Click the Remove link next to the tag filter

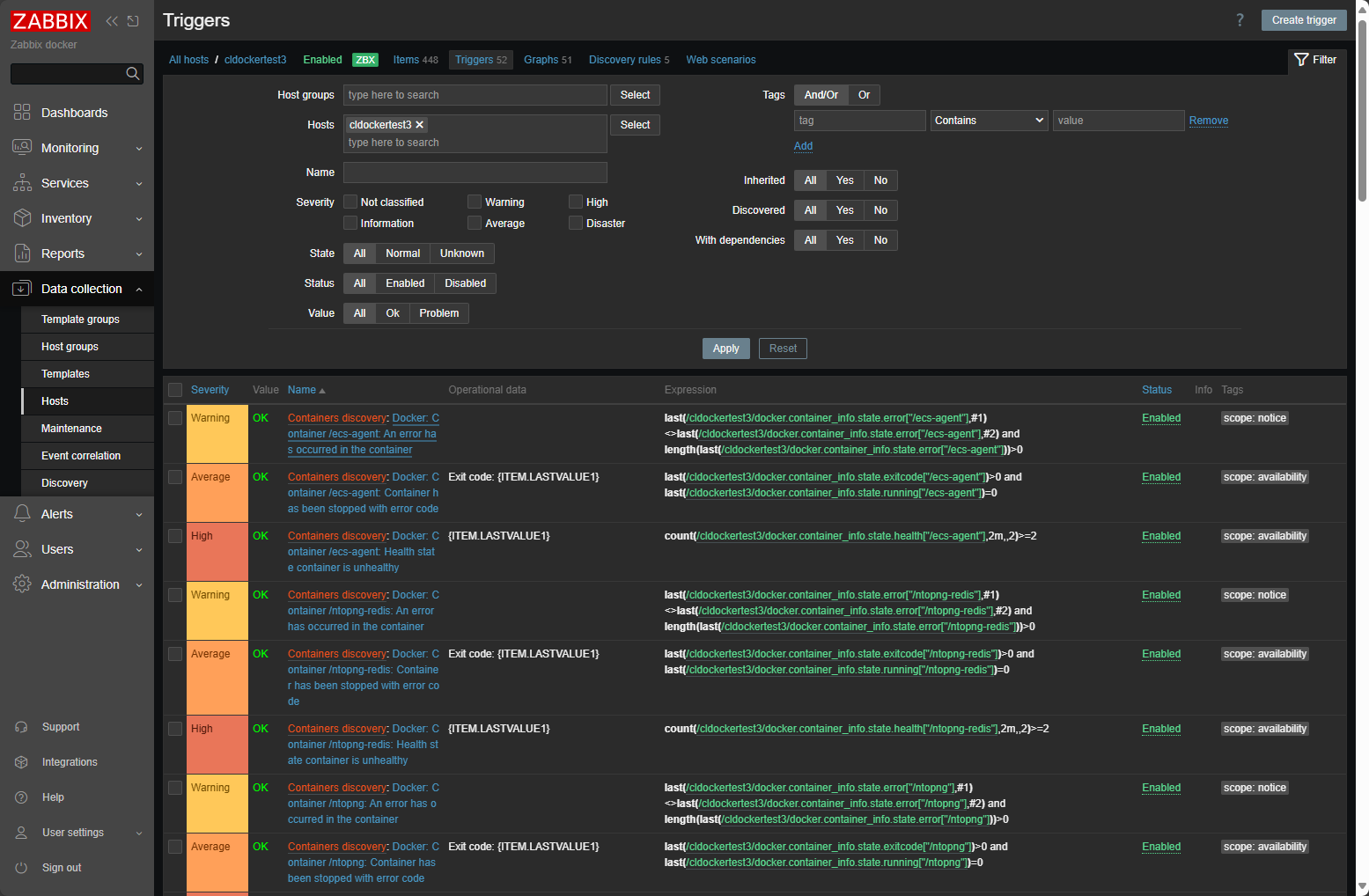click(1209, 120)
